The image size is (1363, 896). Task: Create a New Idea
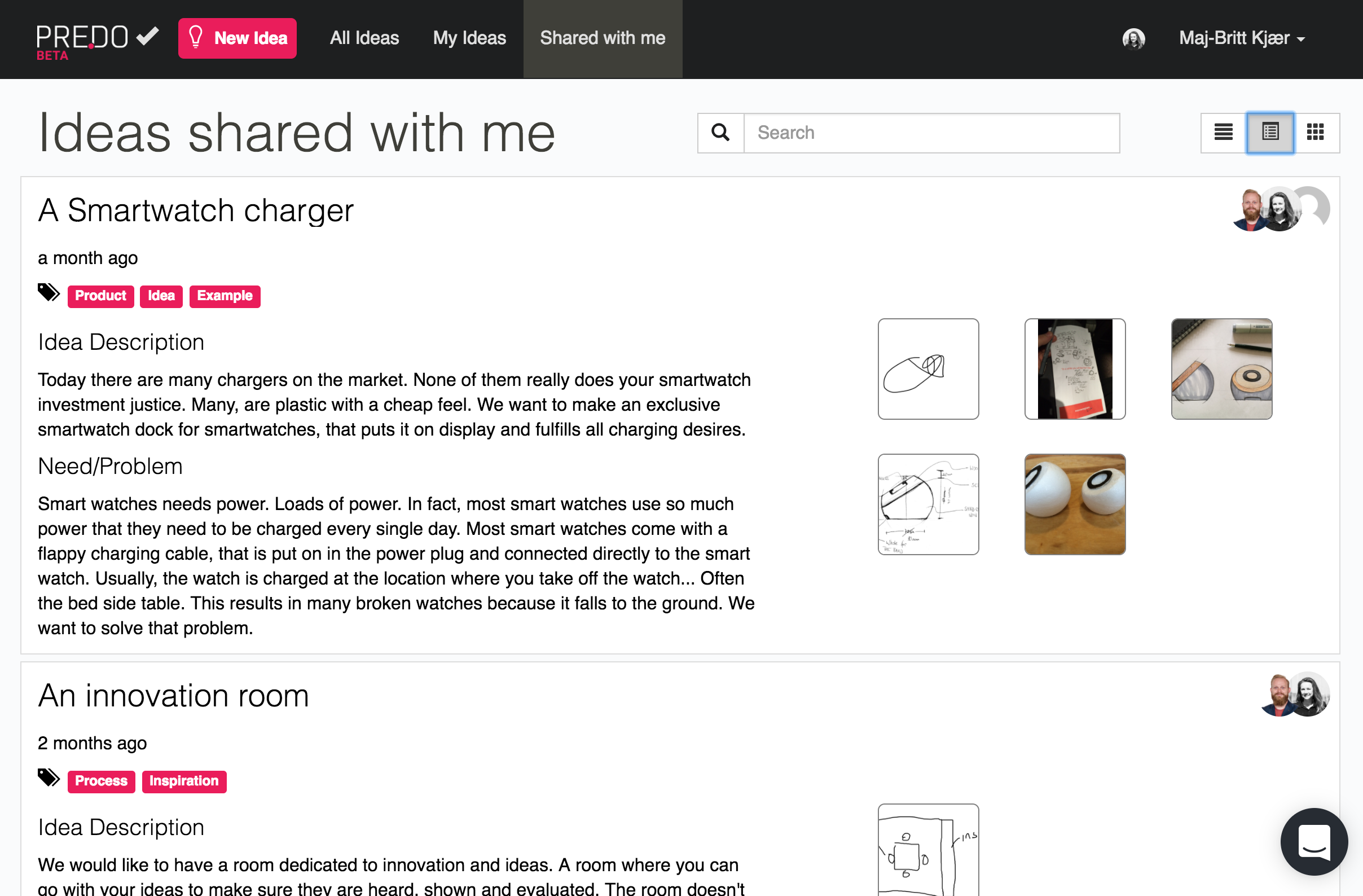point(238,38)
